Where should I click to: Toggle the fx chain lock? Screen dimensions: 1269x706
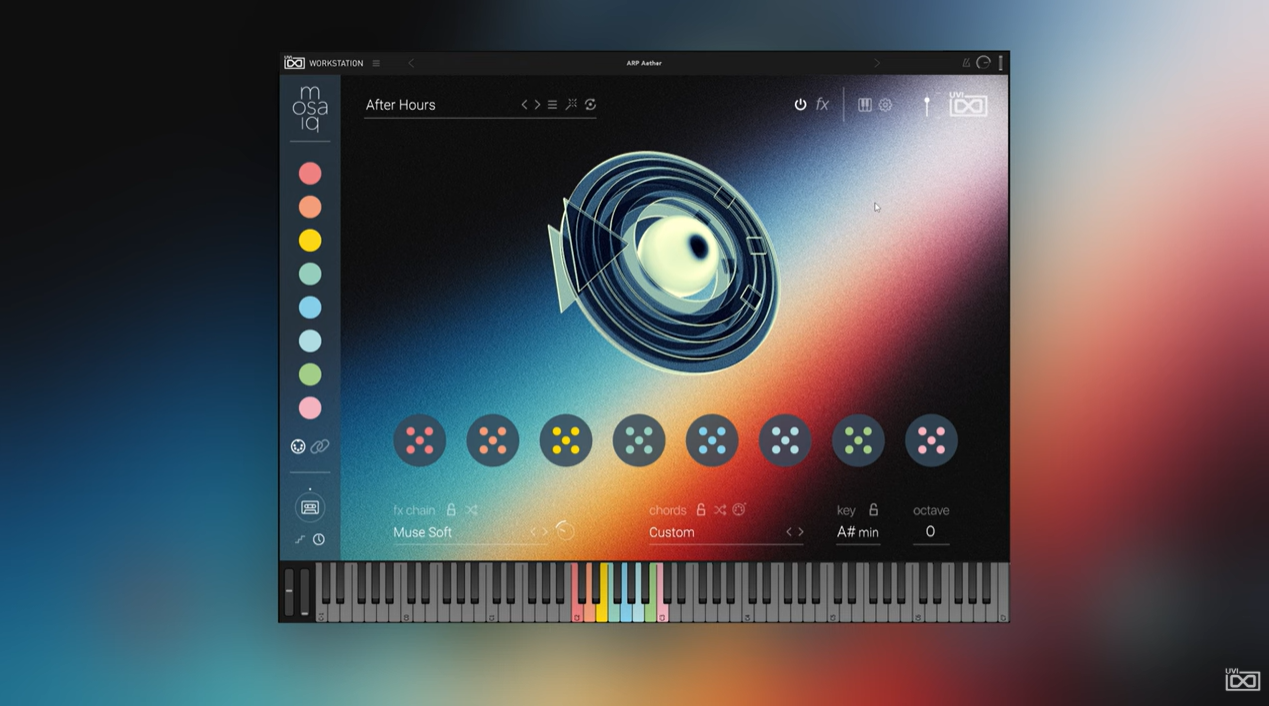click(451, 510)
